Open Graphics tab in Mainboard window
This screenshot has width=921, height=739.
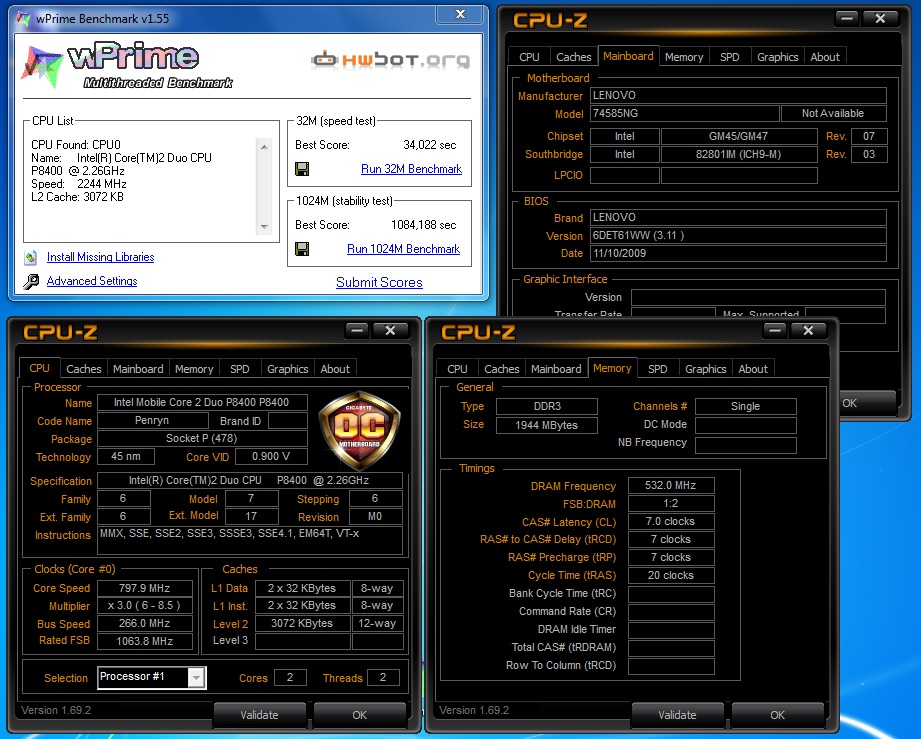coord(777,57)
